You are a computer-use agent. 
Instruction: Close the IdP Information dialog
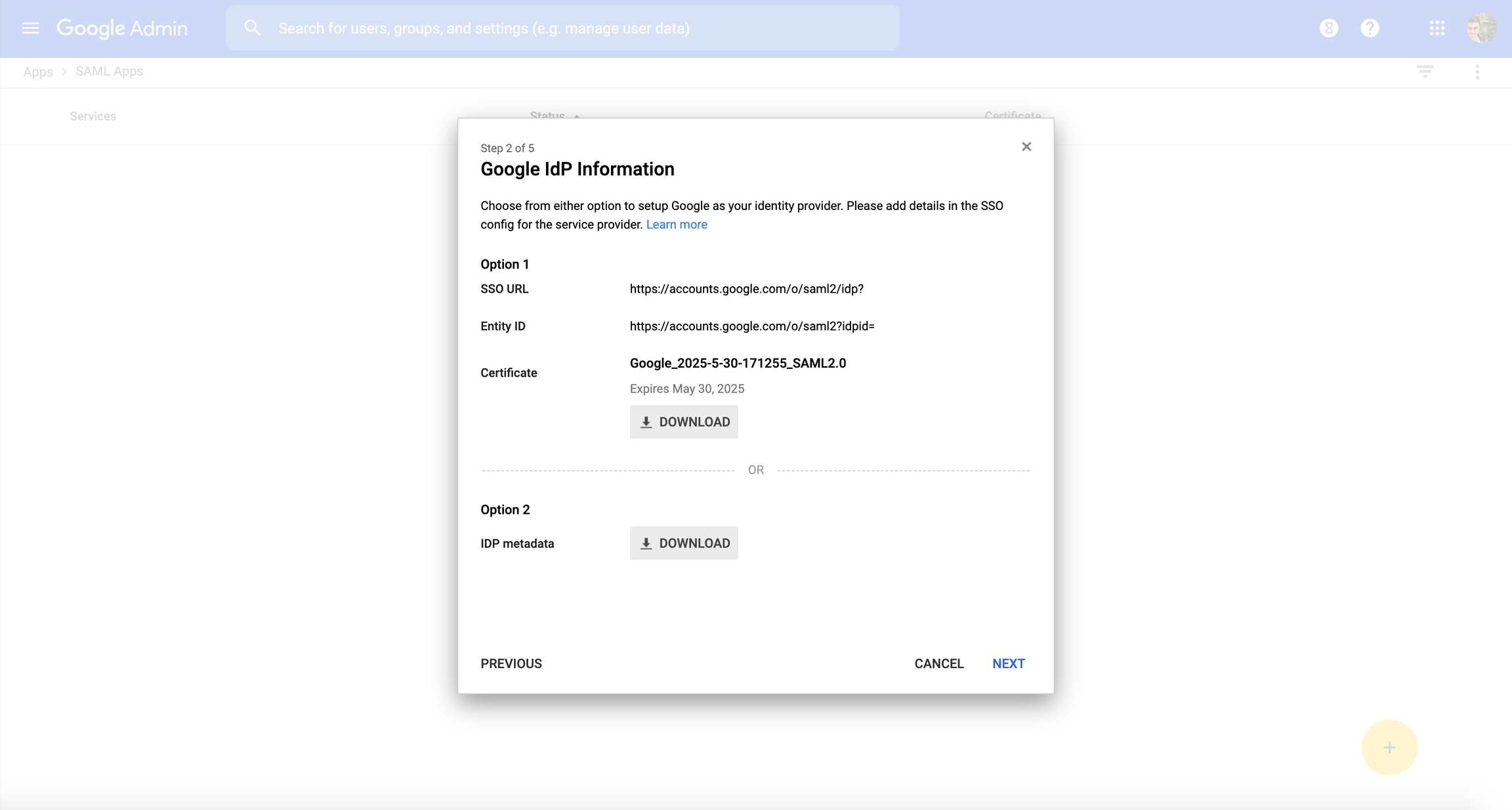[1026, 146]
